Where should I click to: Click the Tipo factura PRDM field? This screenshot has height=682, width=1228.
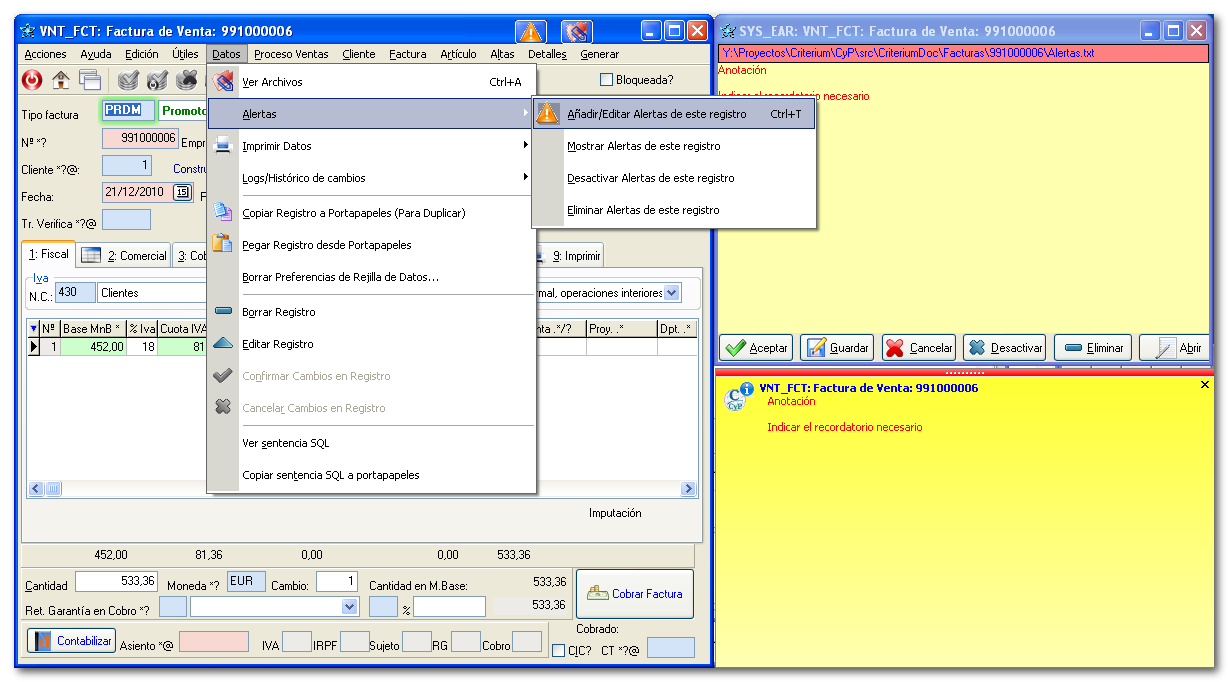pyautogui.click(x=127, y=110)
